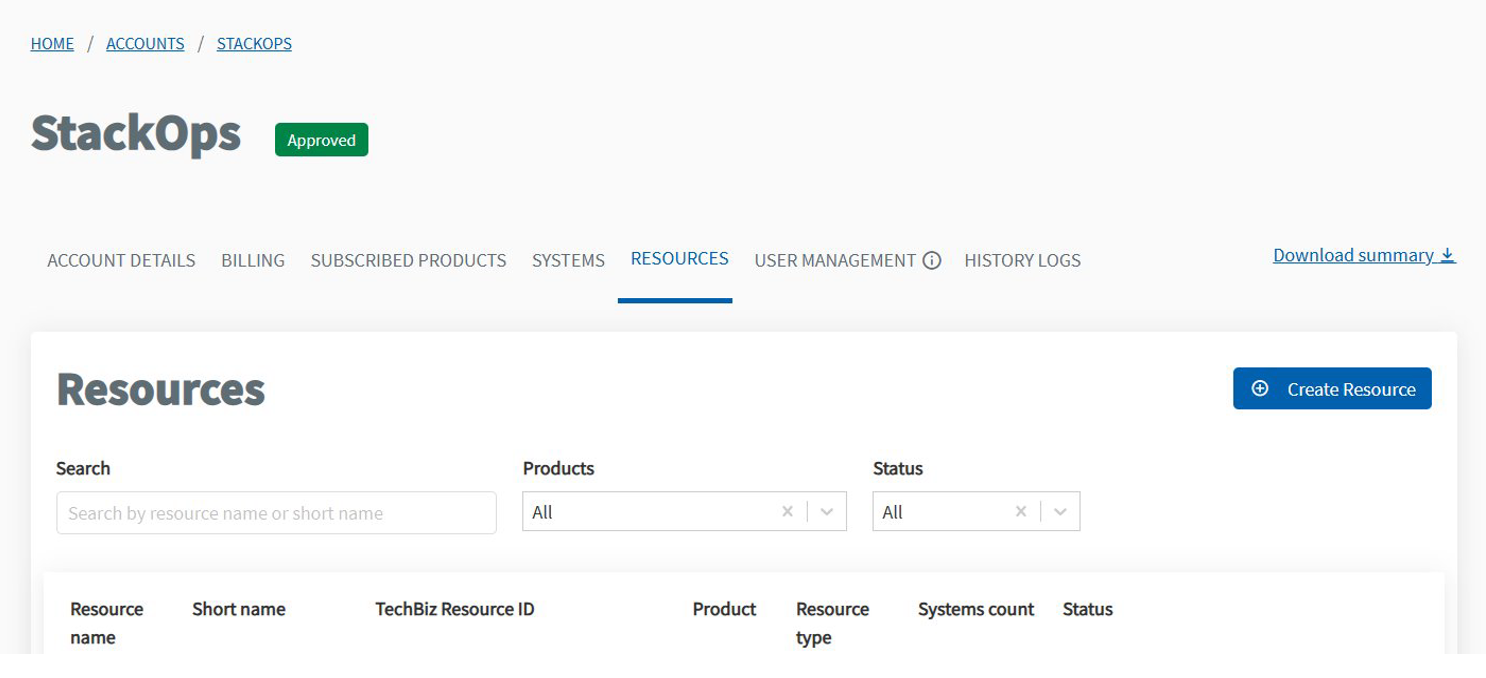
Task: Open the Subscribed Products tab
Action: click(408, 260)
